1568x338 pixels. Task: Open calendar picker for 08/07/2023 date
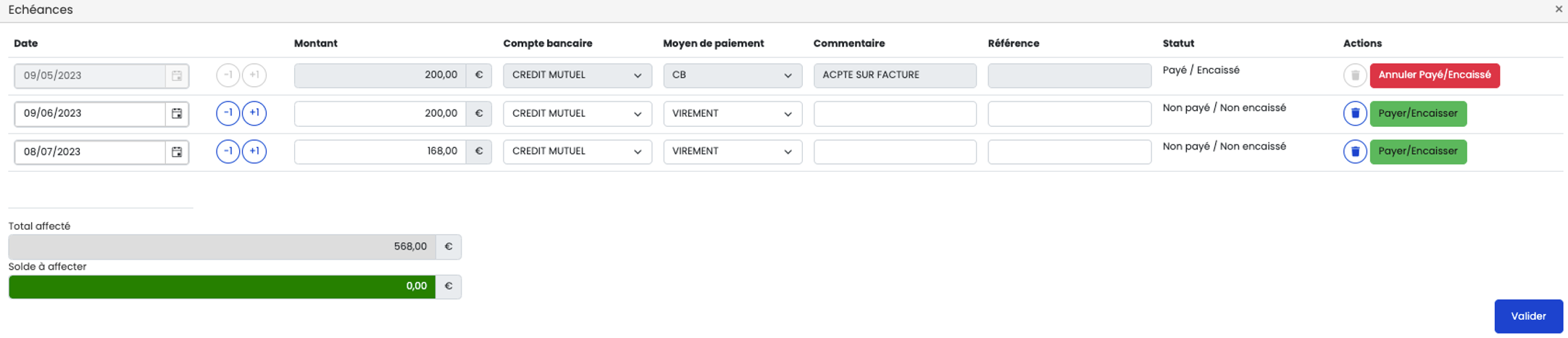point(177,152)
